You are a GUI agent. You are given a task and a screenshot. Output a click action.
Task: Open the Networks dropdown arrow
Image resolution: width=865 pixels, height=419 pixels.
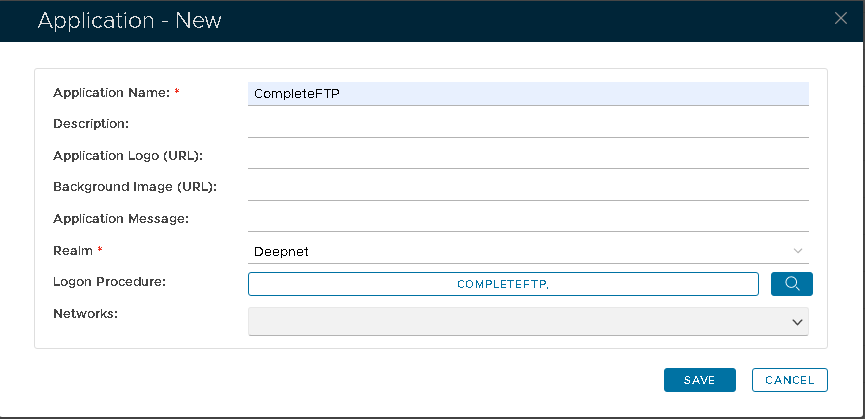797,322
